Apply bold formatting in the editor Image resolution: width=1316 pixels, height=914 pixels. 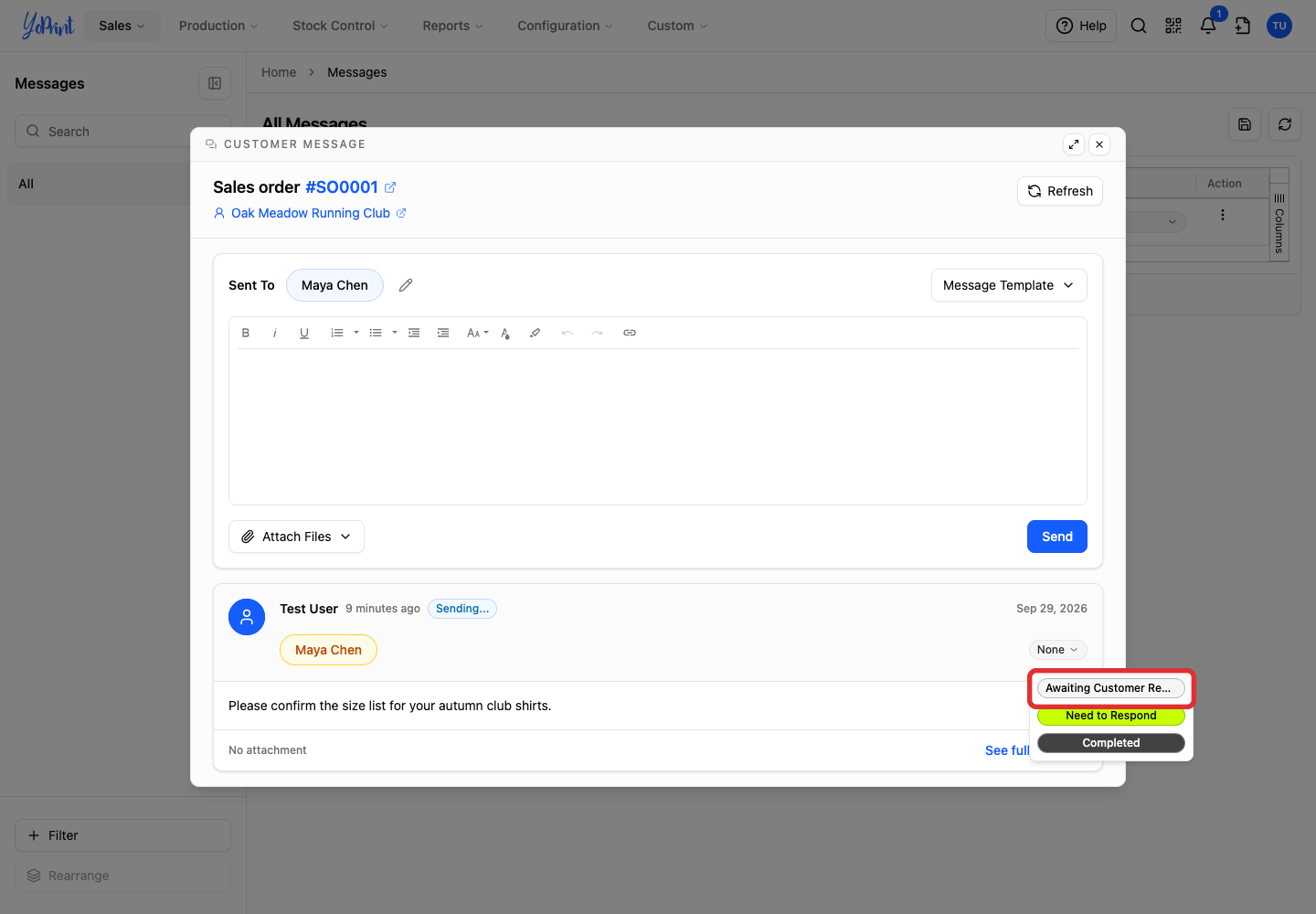[246, 333]
